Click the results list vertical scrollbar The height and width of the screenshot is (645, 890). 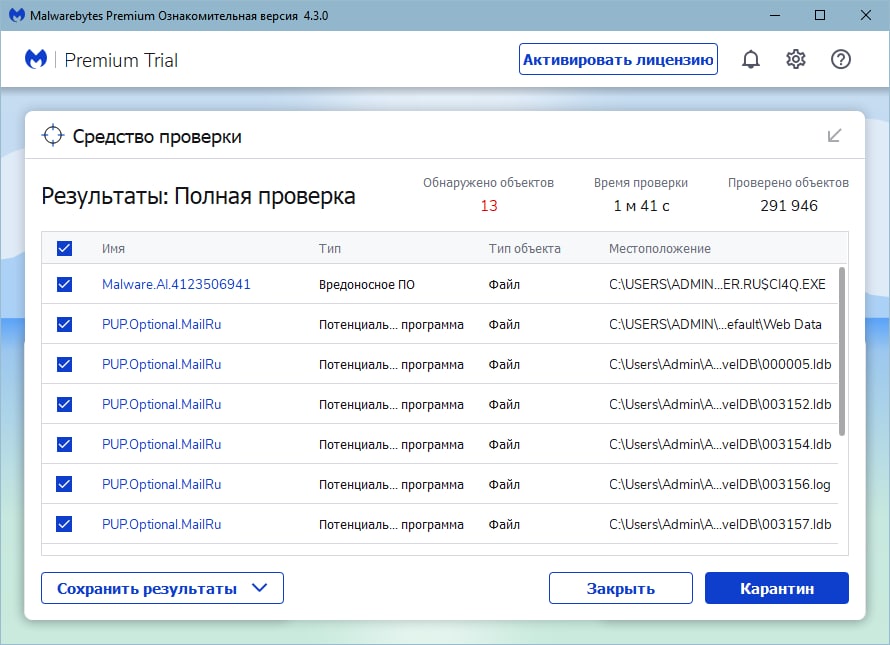click(x=842, y=351)
